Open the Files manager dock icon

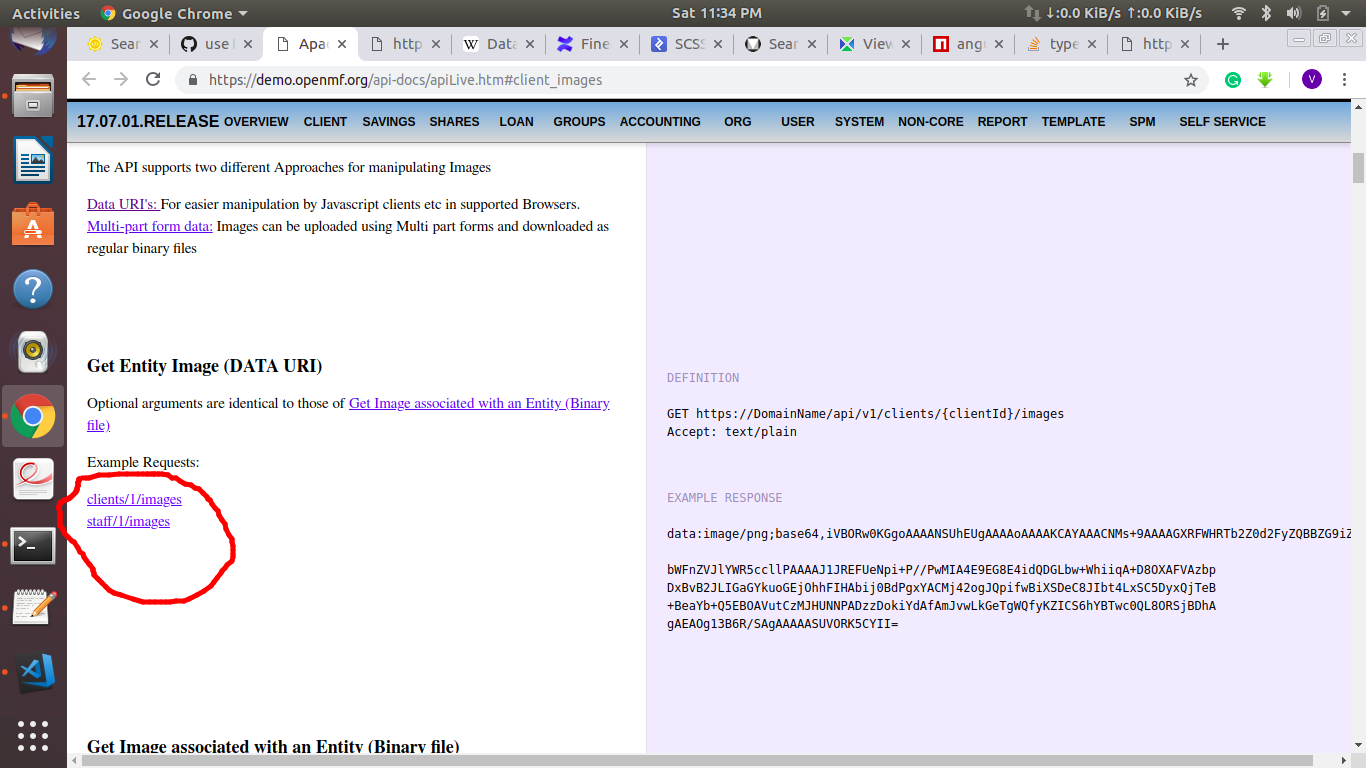[x=32, y=98]
